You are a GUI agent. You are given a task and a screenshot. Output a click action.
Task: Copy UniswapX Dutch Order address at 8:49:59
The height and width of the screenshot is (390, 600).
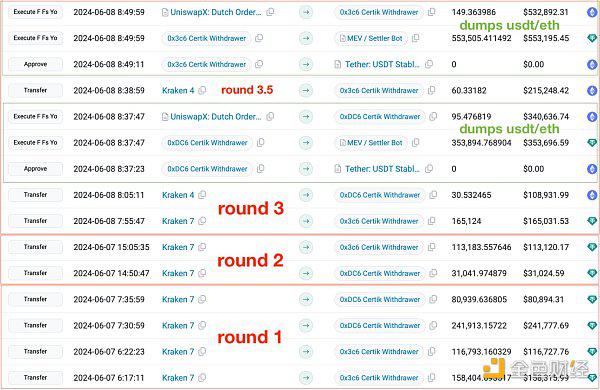[x=270, y=12]
